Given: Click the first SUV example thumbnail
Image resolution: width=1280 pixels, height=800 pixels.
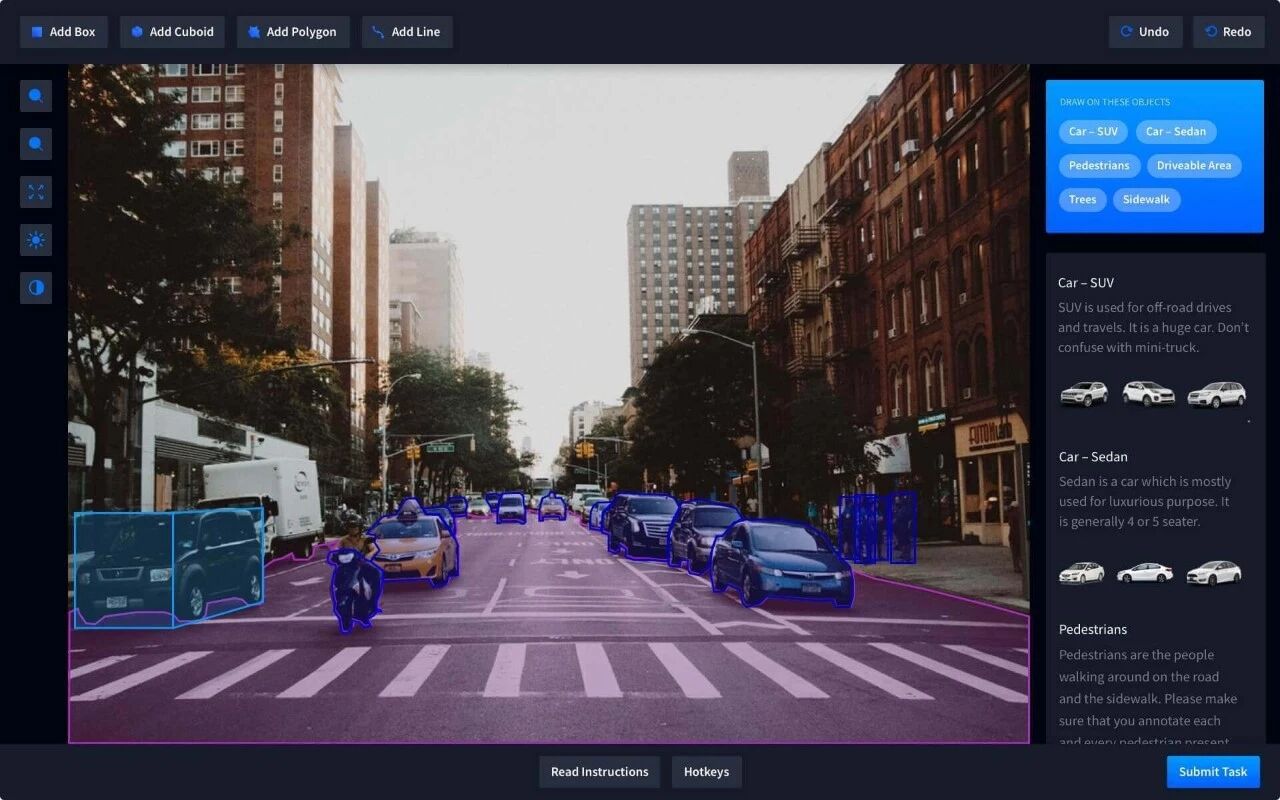Looking at the screenshot, I should click(x=1084, y=394).
